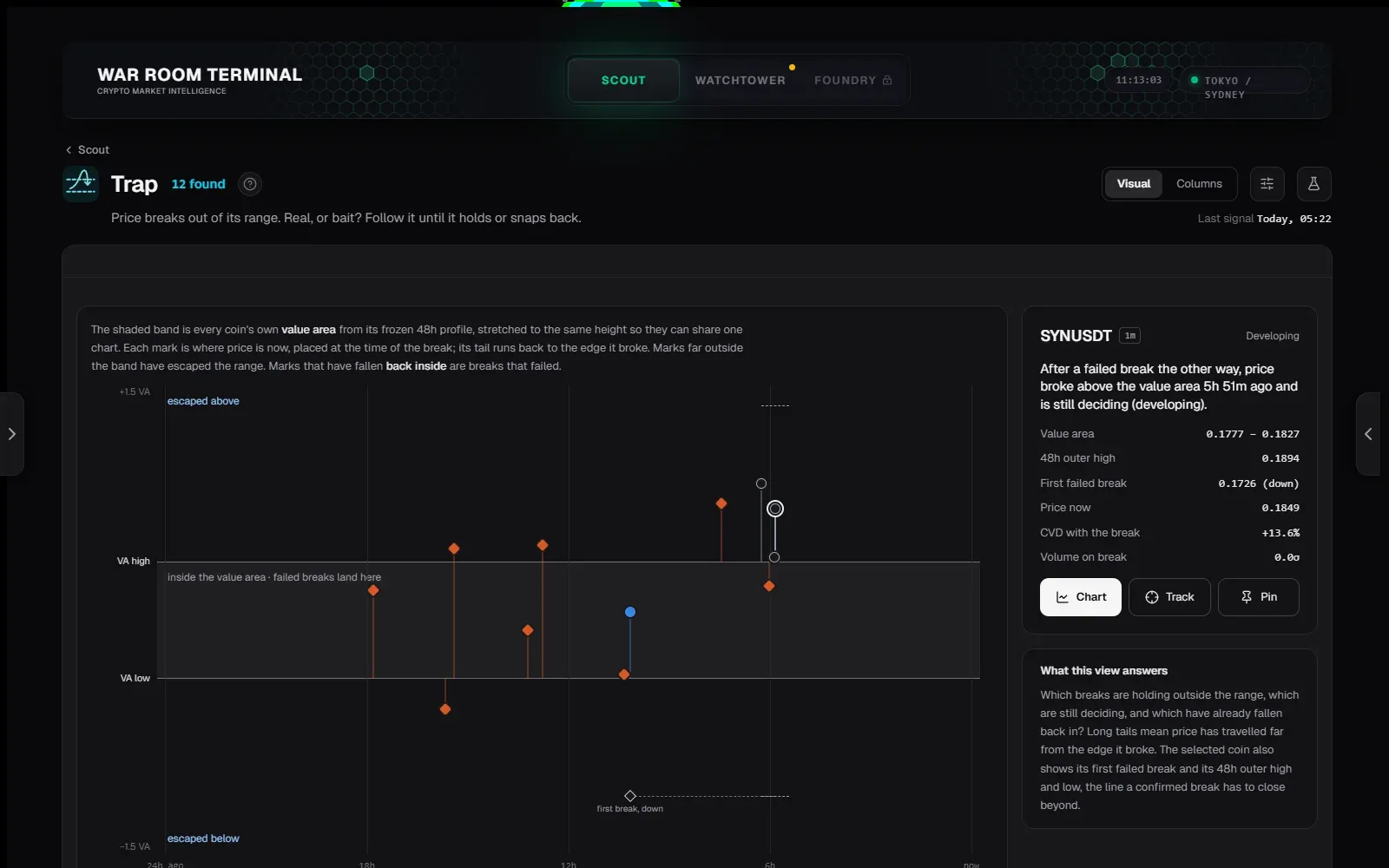Viewport: 1389px width, 868px height.
Task: Switch to the Scout tab
Action: [623, 80]
